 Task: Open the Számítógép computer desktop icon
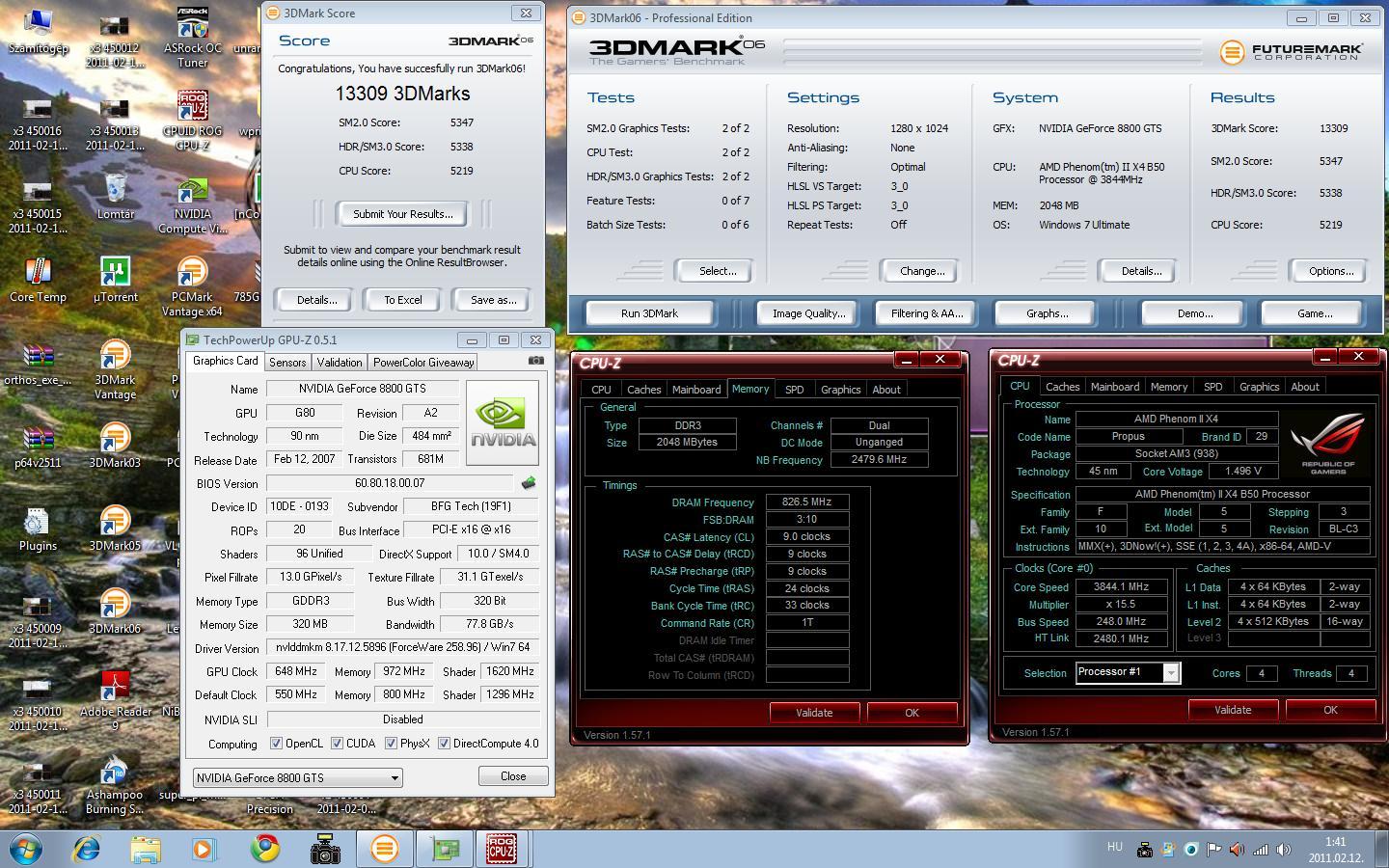coord(38,31)
